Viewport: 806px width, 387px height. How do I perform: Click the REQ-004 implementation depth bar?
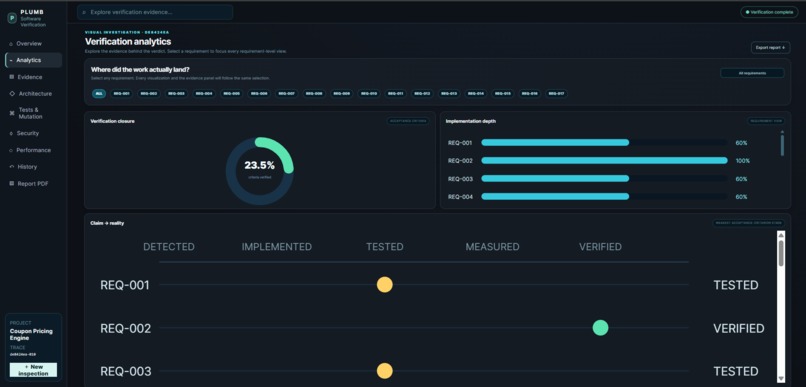[x=604, y=197]
